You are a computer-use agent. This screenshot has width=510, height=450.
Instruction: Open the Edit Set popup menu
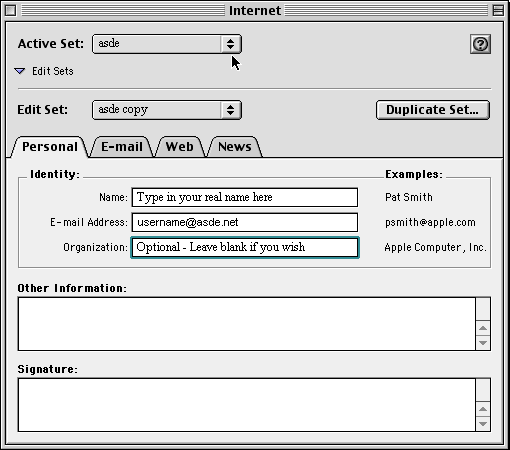point(167,110)
